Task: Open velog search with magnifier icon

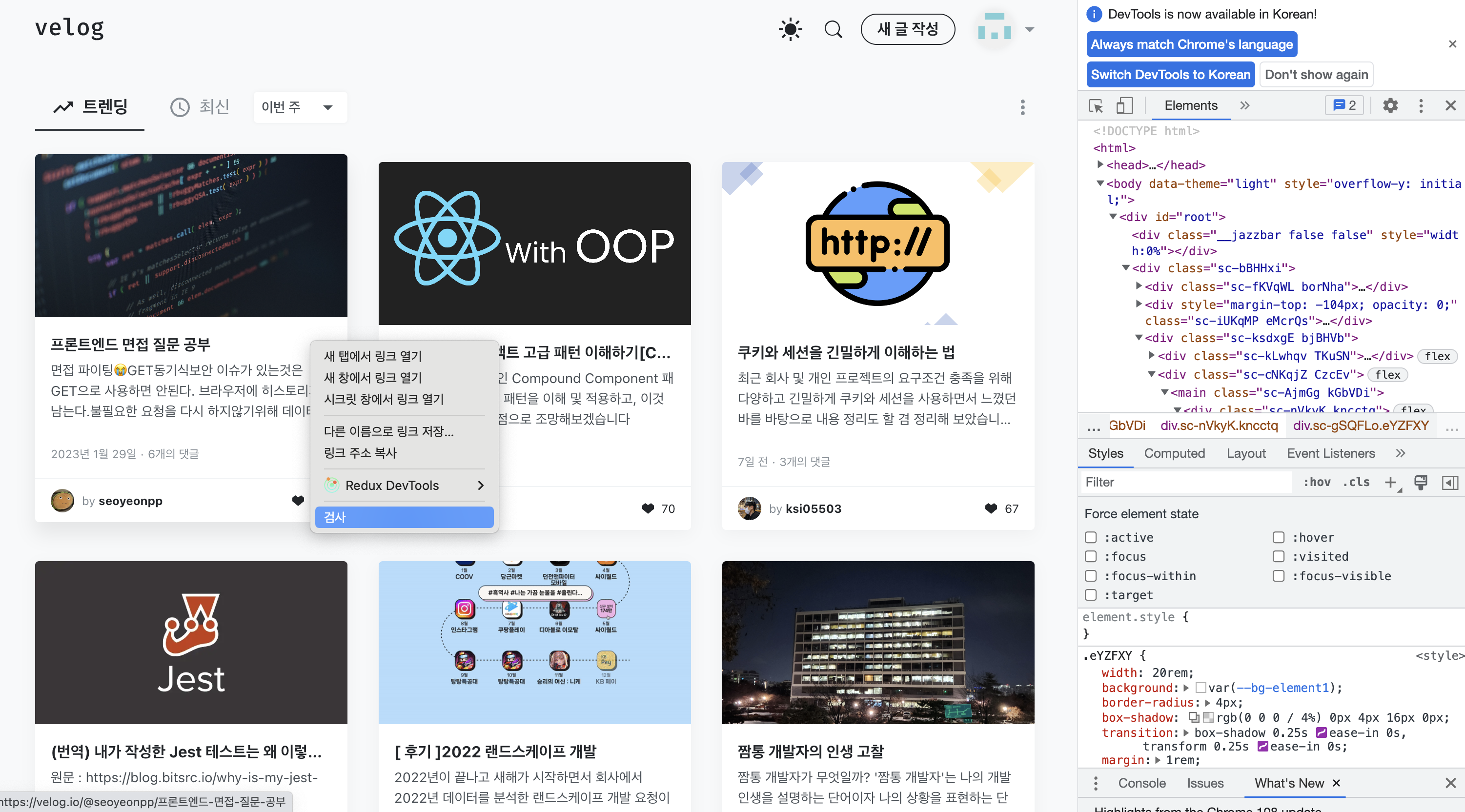Action: pos(833,29)
